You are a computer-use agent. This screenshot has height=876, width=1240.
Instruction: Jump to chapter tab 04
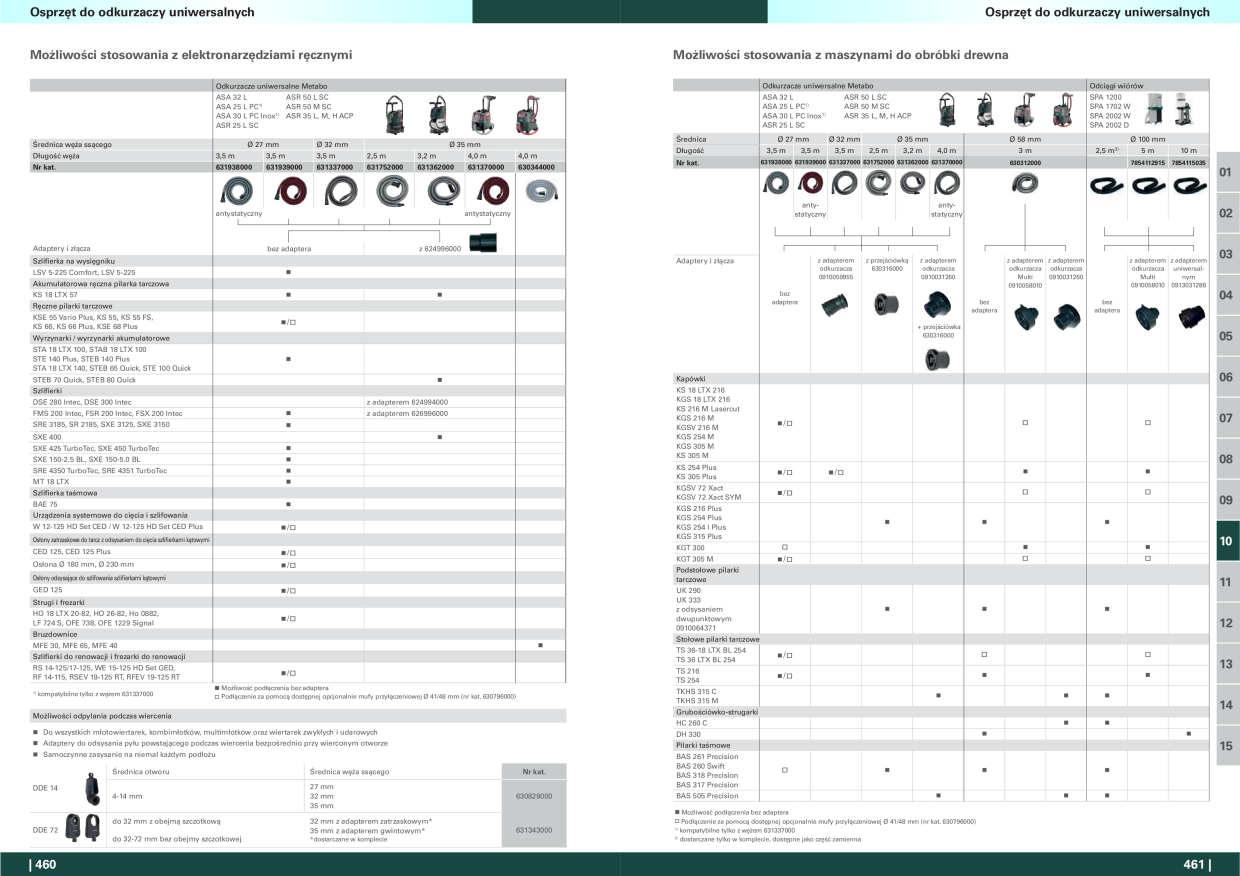pyautogui.click(x=1227, y=295)
